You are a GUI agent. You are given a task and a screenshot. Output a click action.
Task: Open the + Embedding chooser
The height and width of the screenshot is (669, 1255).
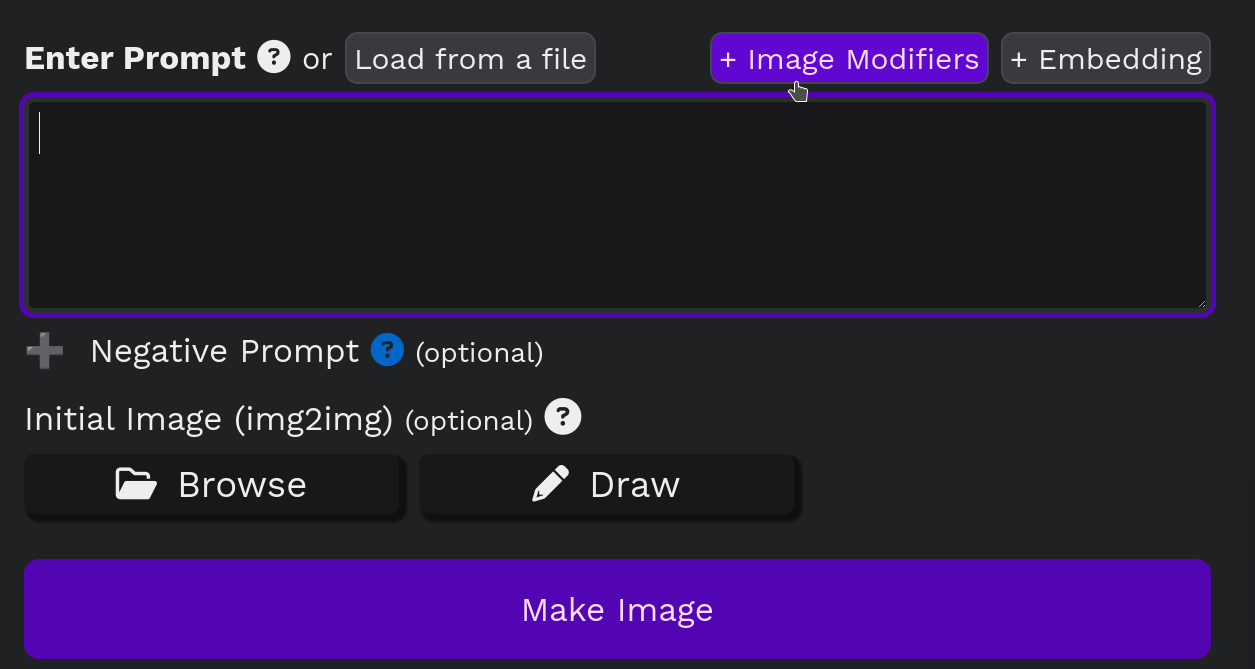click(x=1105, y=59)
